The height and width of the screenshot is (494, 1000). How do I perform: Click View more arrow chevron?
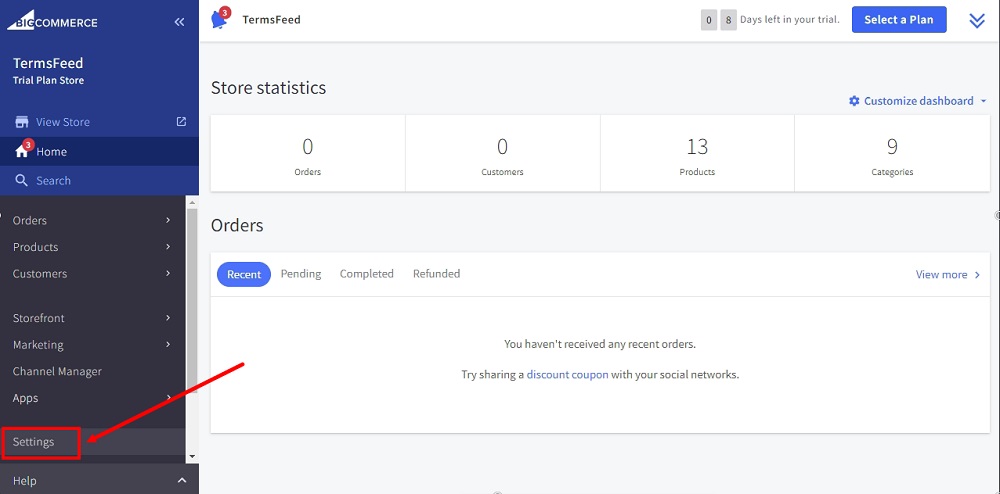(x=977, y=275)
